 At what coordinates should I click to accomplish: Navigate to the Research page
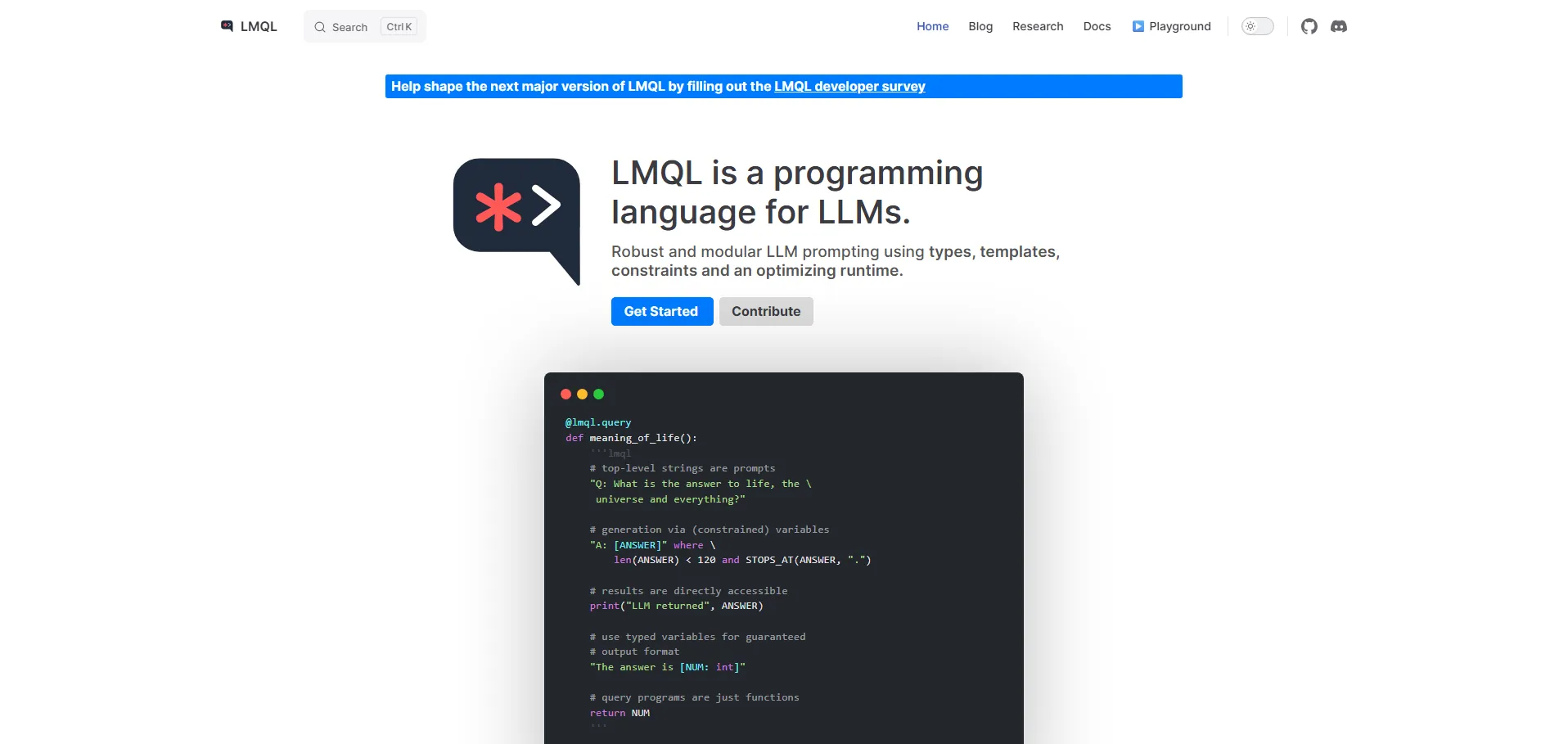point(1037,26)
